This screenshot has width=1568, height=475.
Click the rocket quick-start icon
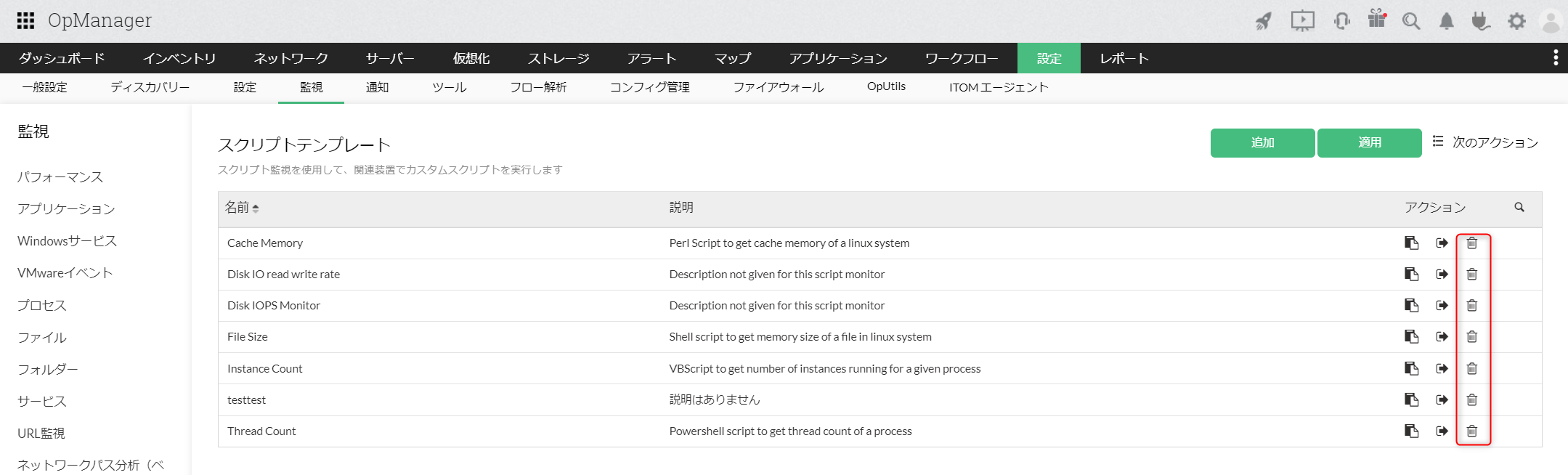tap(1264, 21)
